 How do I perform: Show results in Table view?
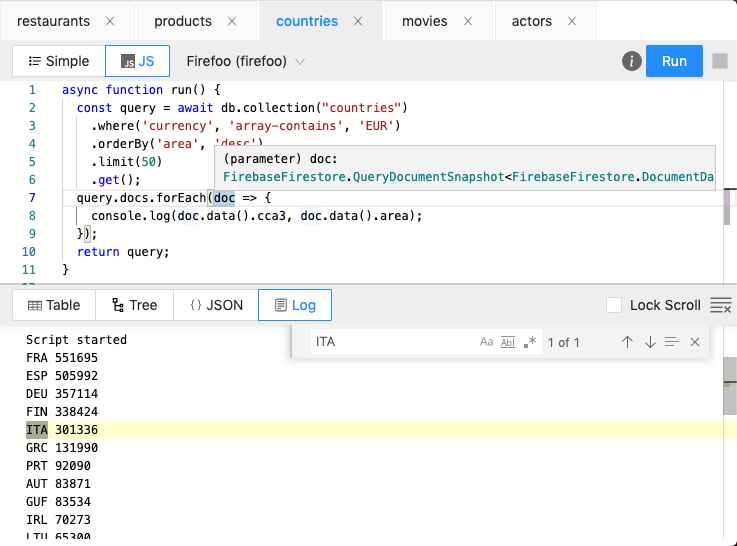(x=54, y=305)
